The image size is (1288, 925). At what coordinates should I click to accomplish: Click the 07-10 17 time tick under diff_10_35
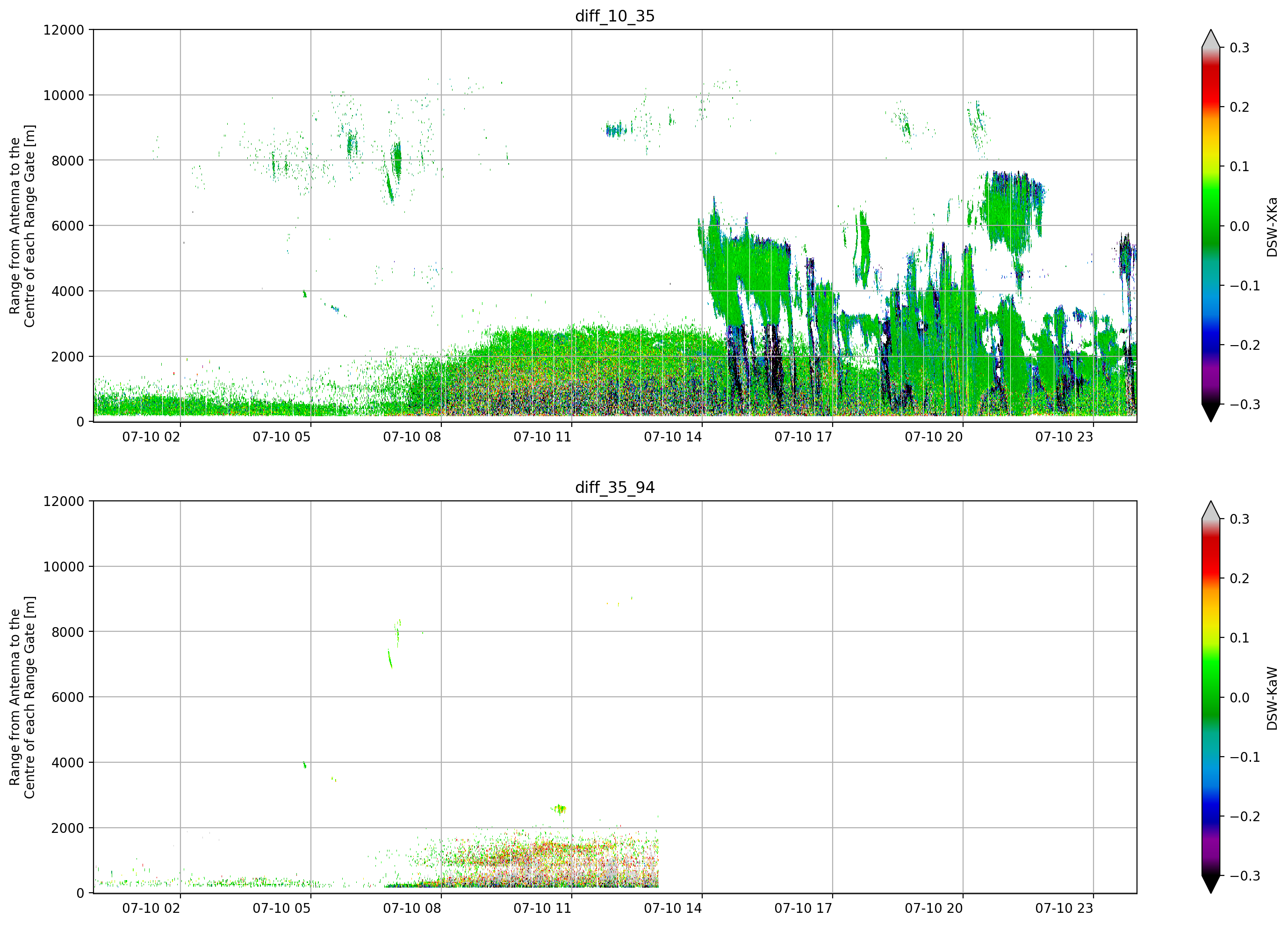click(803, 437)
